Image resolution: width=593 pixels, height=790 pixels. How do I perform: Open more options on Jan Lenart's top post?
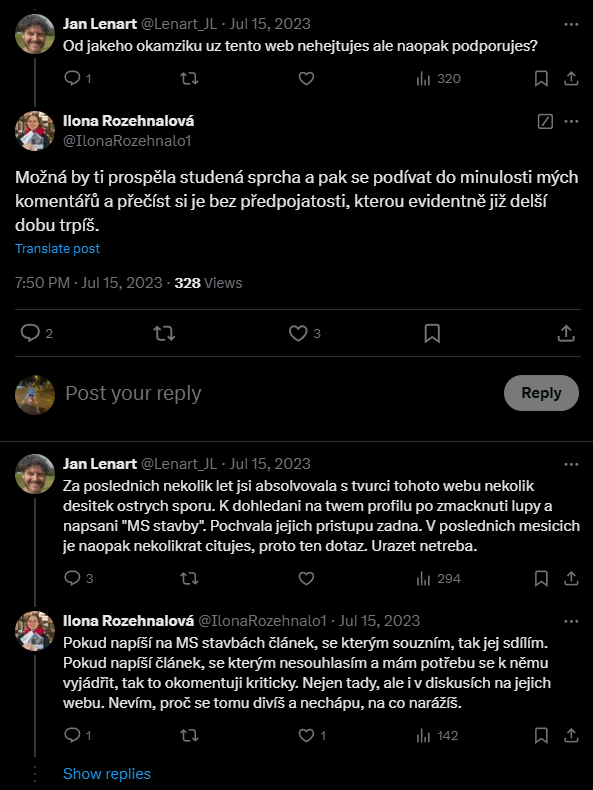571,24
